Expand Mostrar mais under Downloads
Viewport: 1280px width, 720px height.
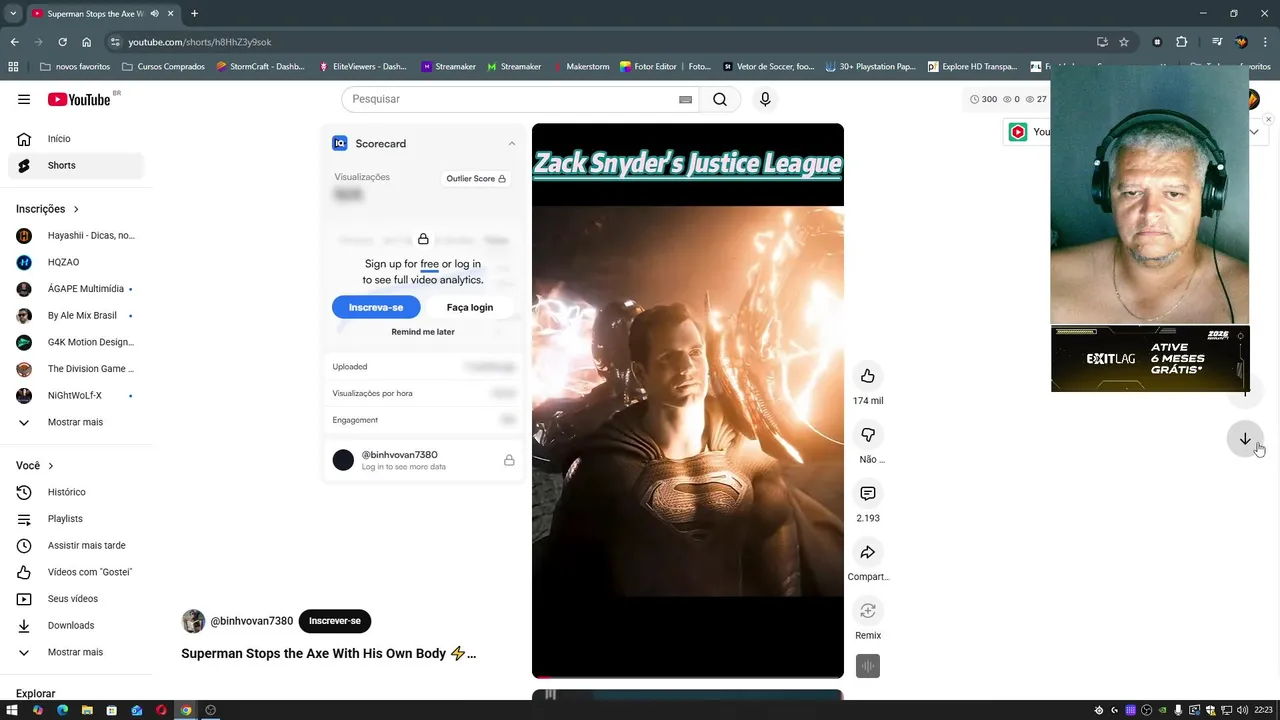point(76,652)
